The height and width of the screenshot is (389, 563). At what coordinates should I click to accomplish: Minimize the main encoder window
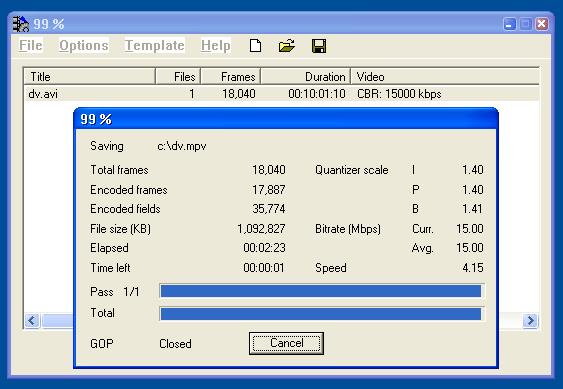(x=510, y=24)
